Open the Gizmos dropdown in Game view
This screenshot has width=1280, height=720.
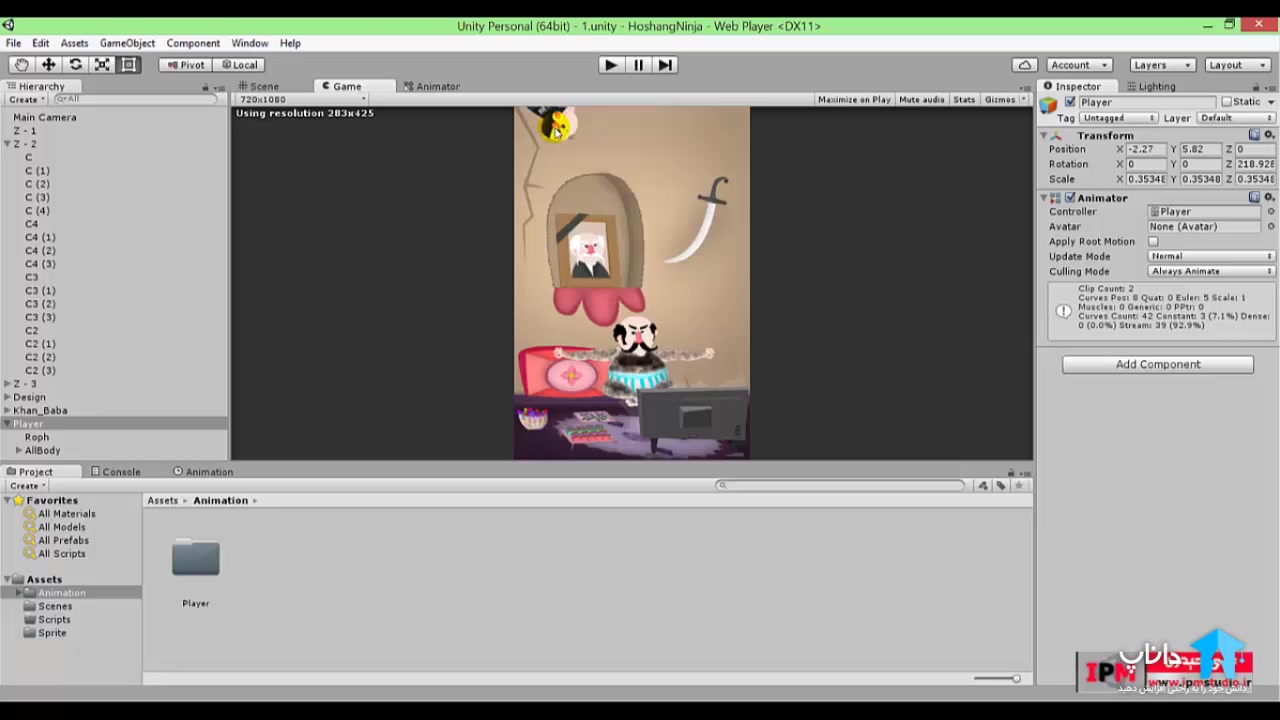1003,100
